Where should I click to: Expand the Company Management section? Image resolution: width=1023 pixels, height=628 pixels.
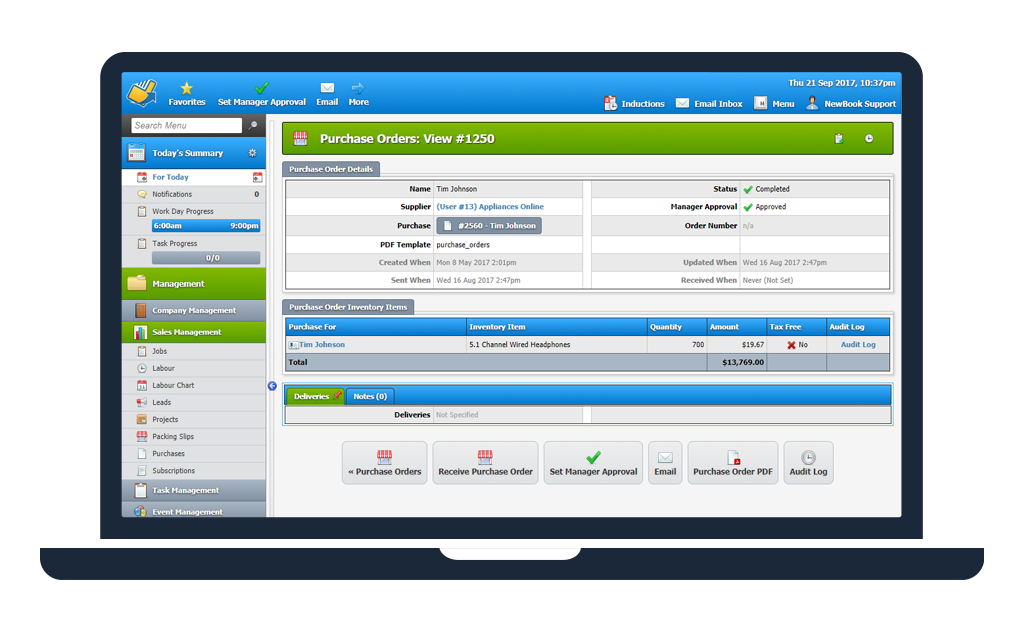pos(193,308)
